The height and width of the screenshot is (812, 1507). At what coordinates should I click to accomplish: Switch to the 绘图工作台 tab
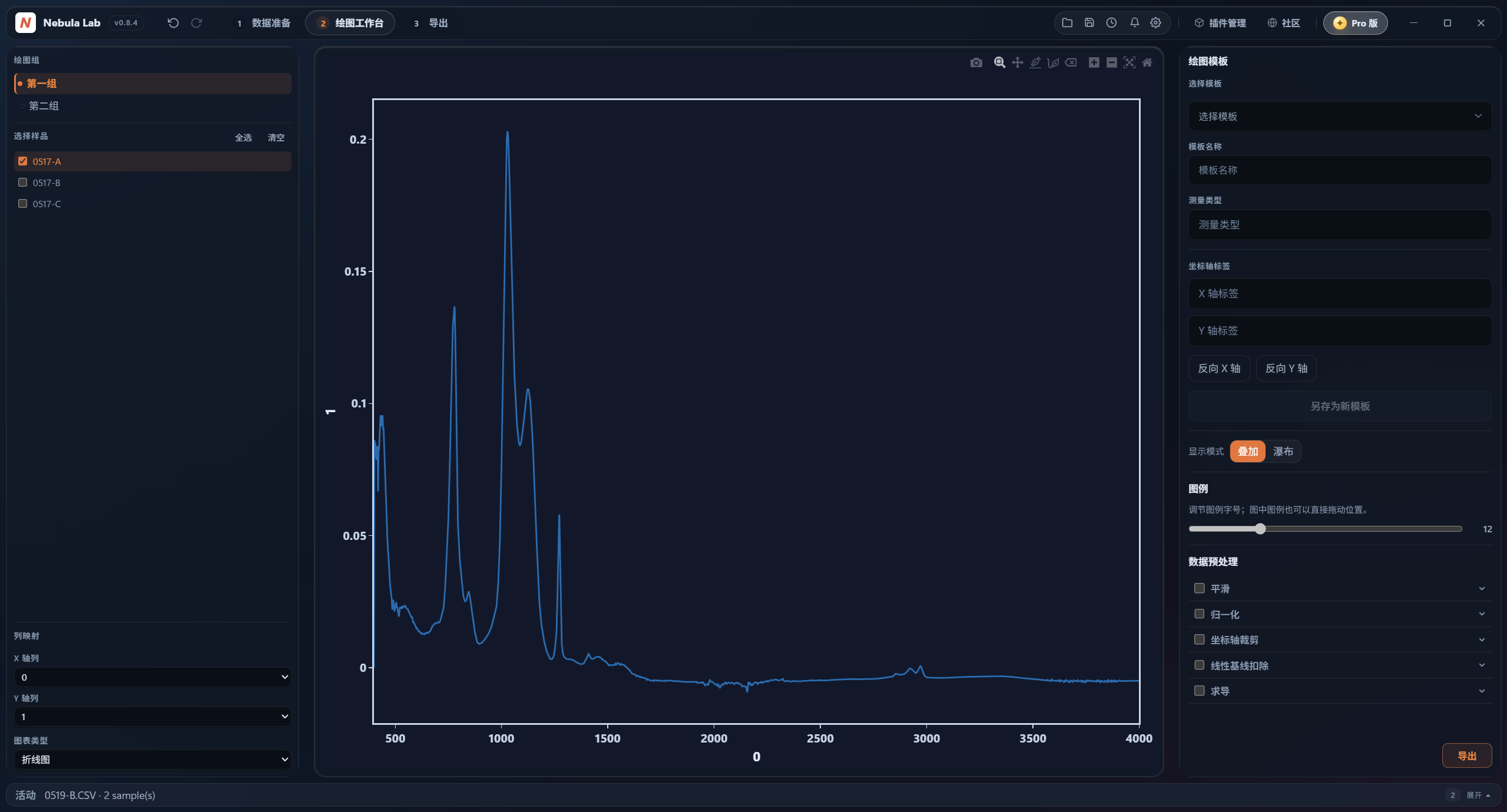pos(350,23)
